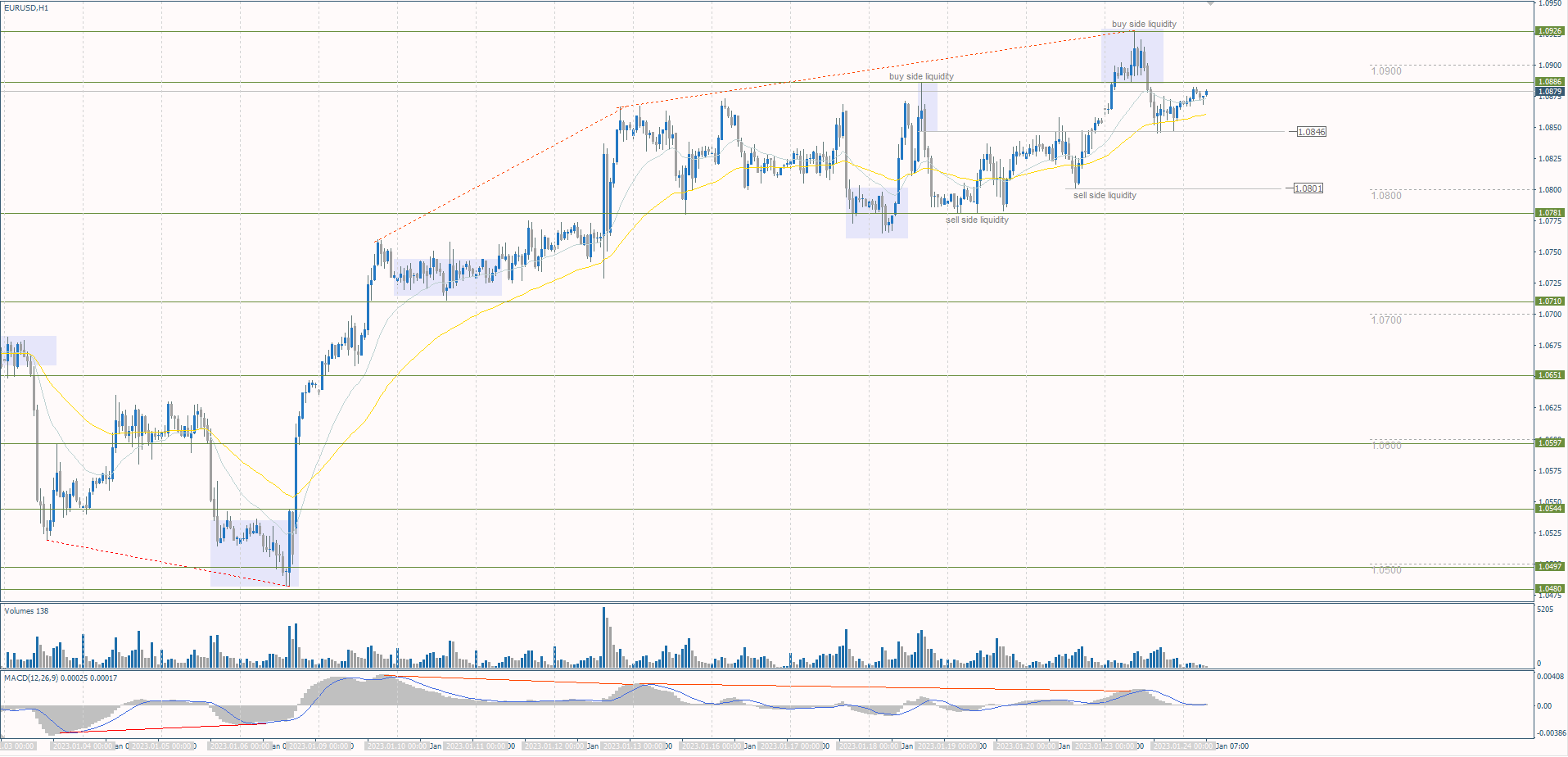Click the 1.0710 price tag on axis

pyautogui.click(x=1550, y=301)
